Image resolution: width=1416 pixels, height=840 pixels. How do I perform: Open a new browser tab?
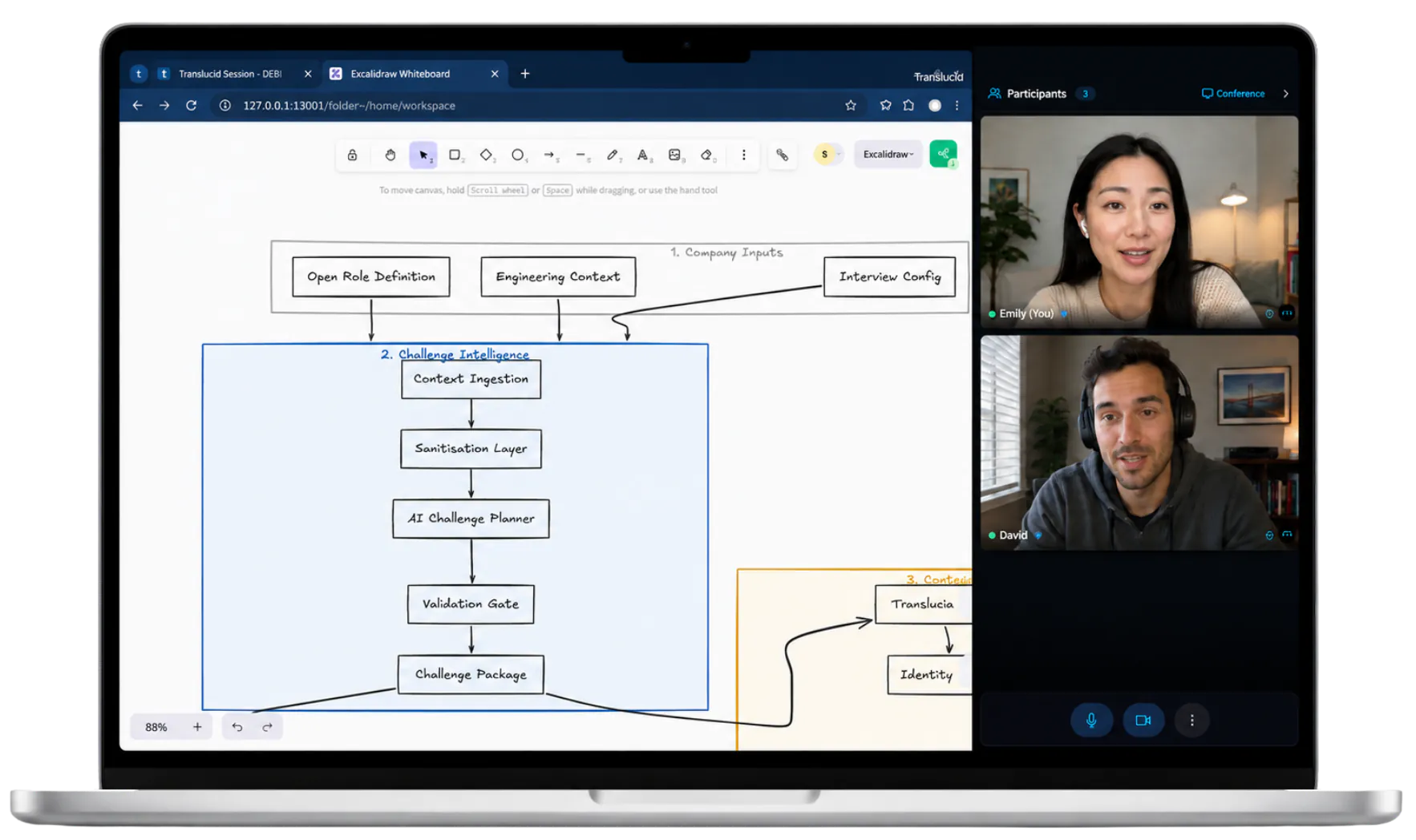[525, 74]
